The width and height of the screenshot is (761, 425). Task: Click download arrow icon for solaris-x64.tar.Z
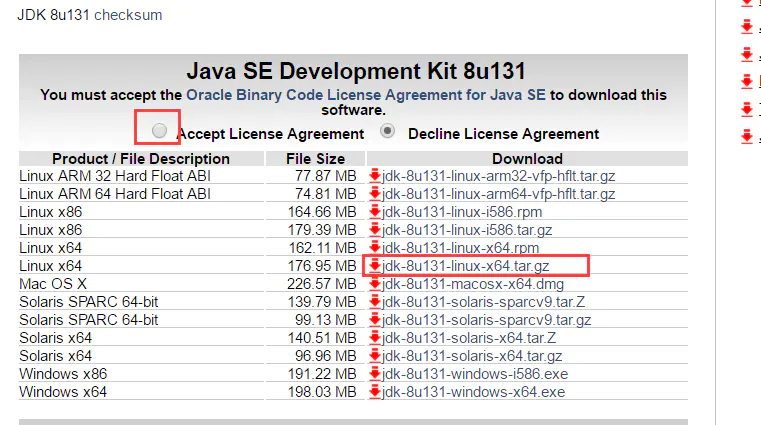(375, 338)
